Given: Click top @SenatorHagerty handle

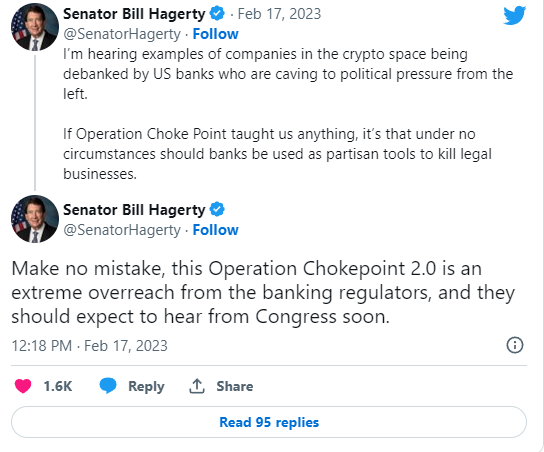Looking at the screenshot, I should coord(122,34).
